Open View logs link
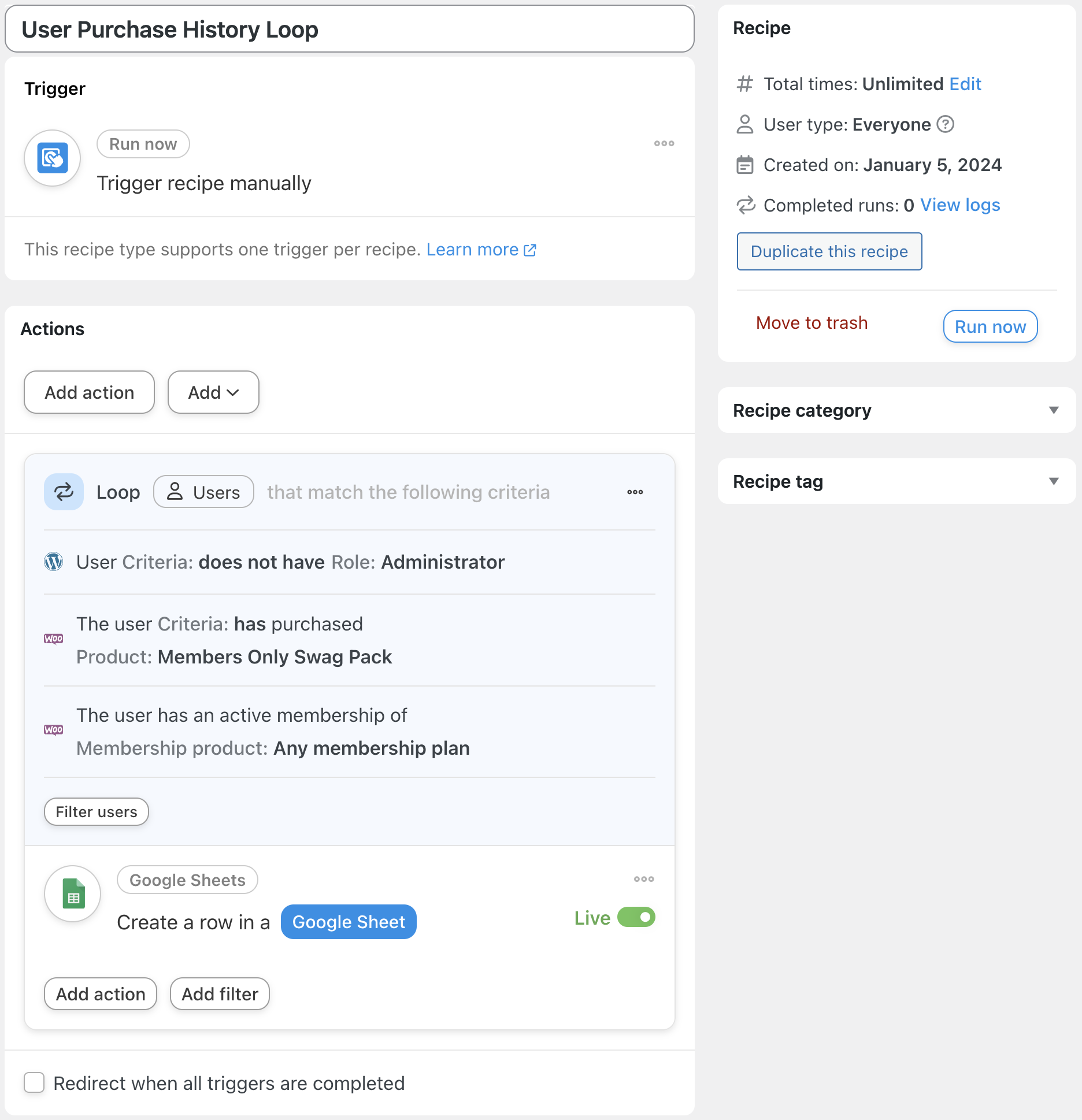1082x1120 pixels. (960, 205)
